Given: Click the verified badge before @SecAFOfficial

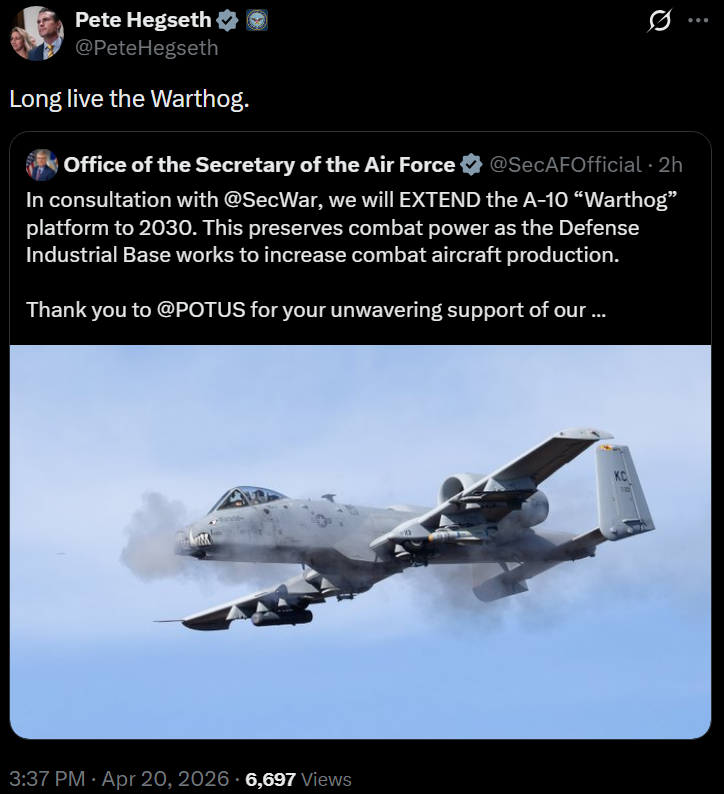Looking at the screenshot, I should pyautogui.click(x=471, y=165).
